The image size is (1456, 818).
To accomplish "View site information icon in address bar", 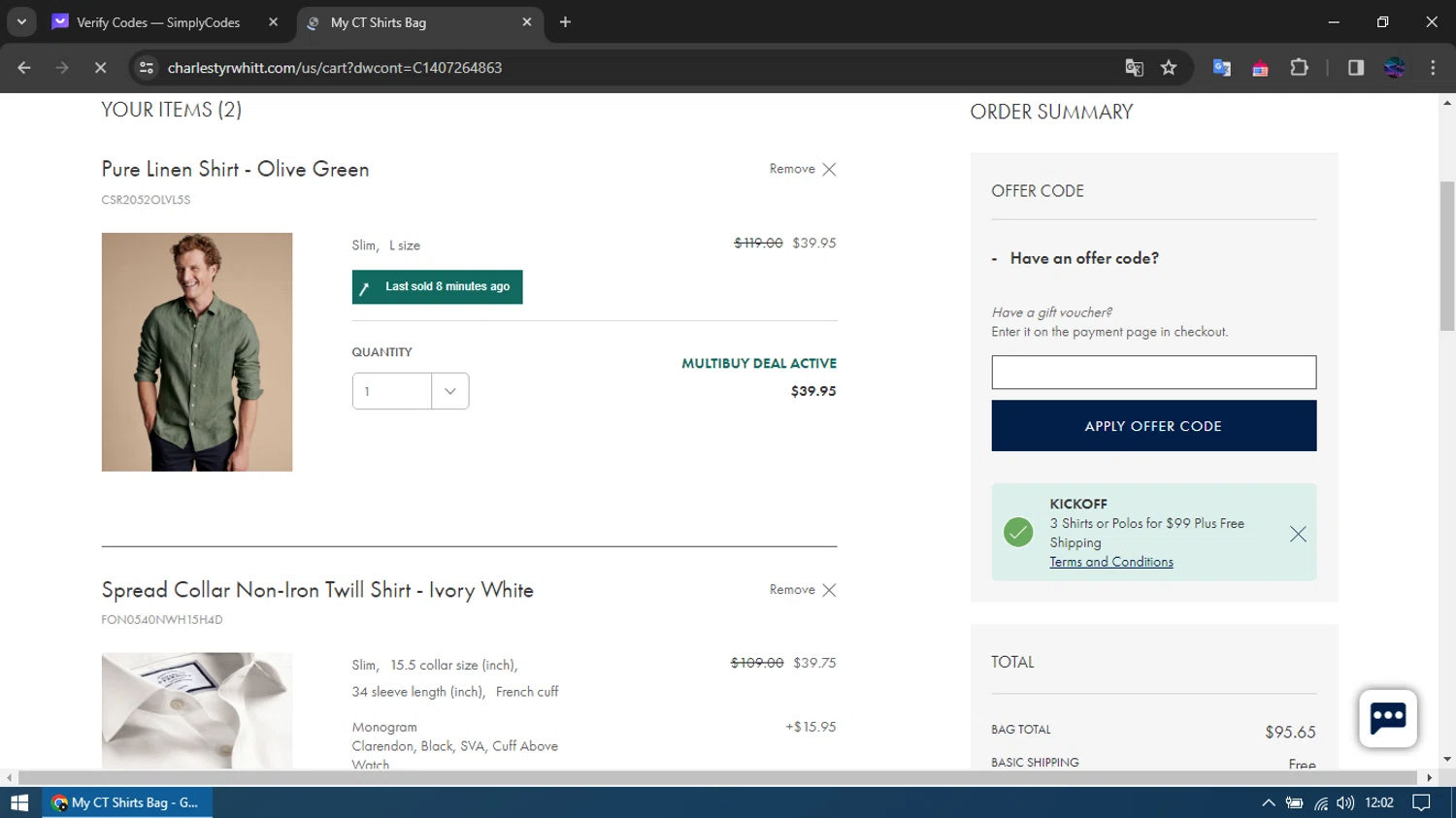I will [147, 68].
